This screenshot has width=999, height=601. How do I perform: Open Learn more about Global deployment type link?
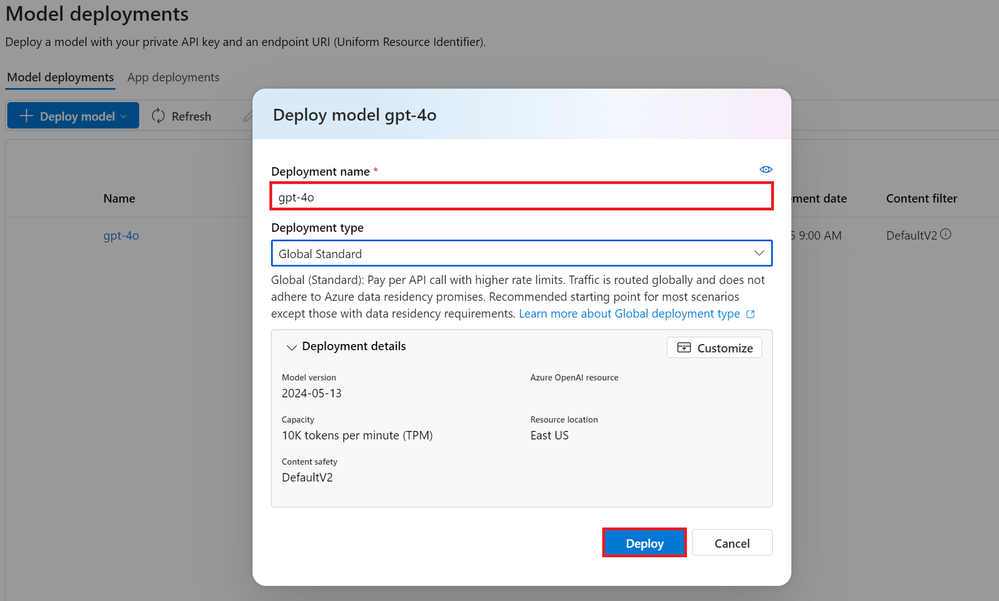coord(629,314)
